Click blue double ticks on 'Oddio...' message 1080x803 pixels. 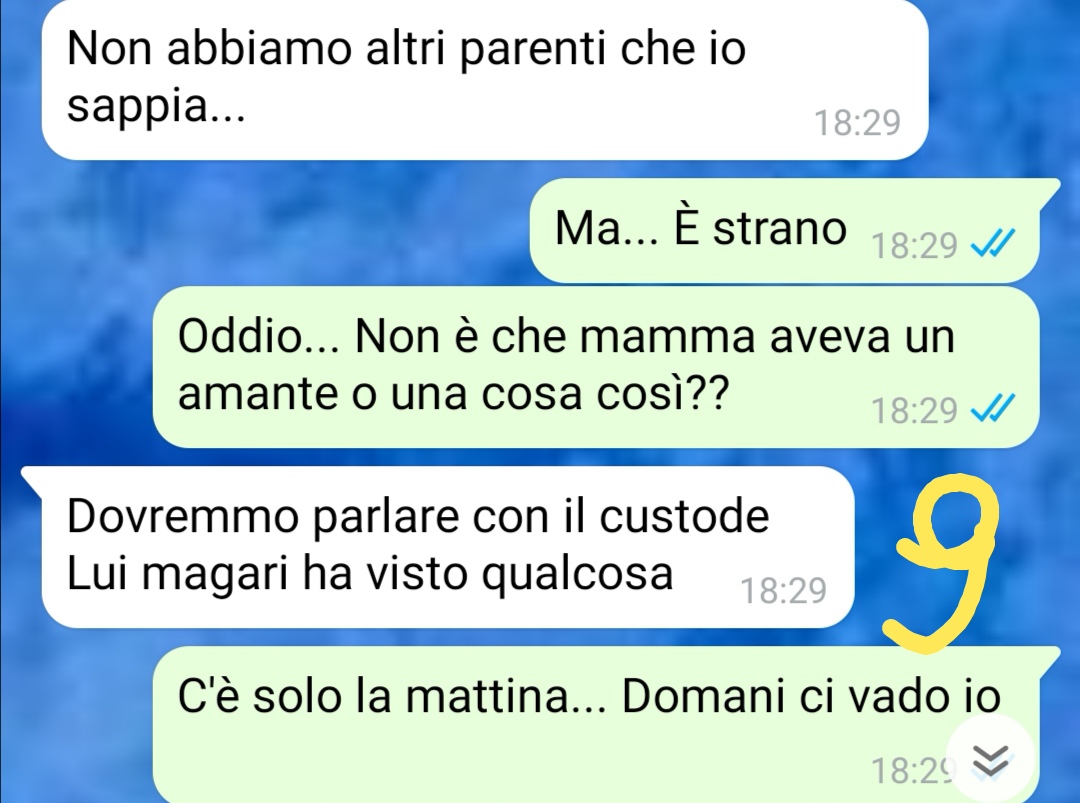(x=993, y=409)
